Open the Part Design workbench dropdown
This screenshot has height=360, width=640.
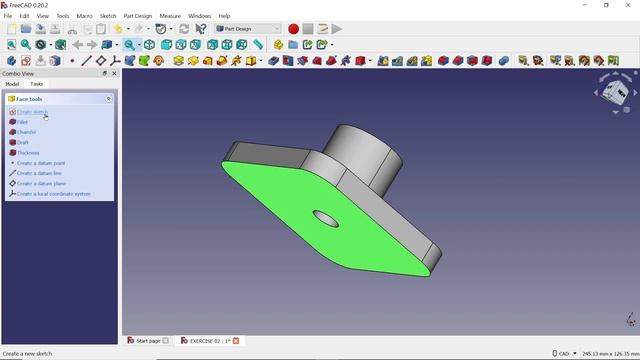pyautogui.click(x=247, y=29)
